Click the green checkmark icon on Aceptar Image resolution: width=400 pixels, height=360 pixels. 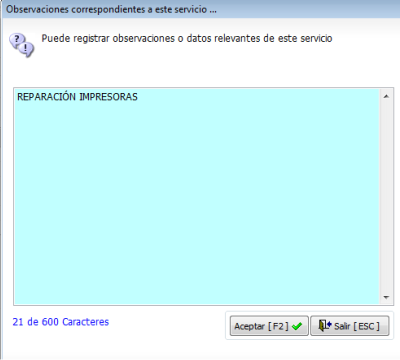[x=297, y=326]
